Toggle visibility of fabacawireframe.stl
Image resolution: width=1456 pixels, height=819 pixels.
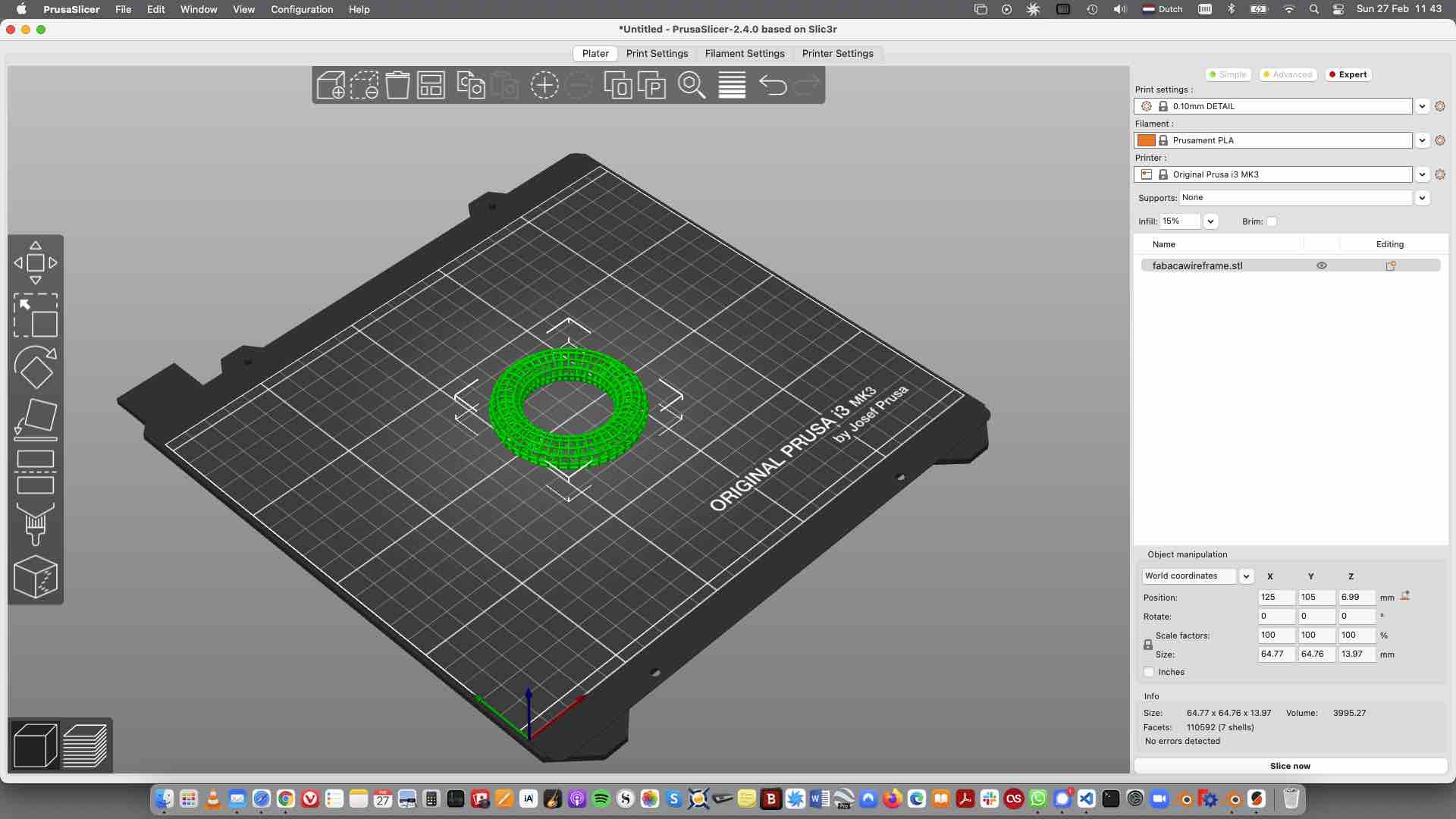point(1322,265)
